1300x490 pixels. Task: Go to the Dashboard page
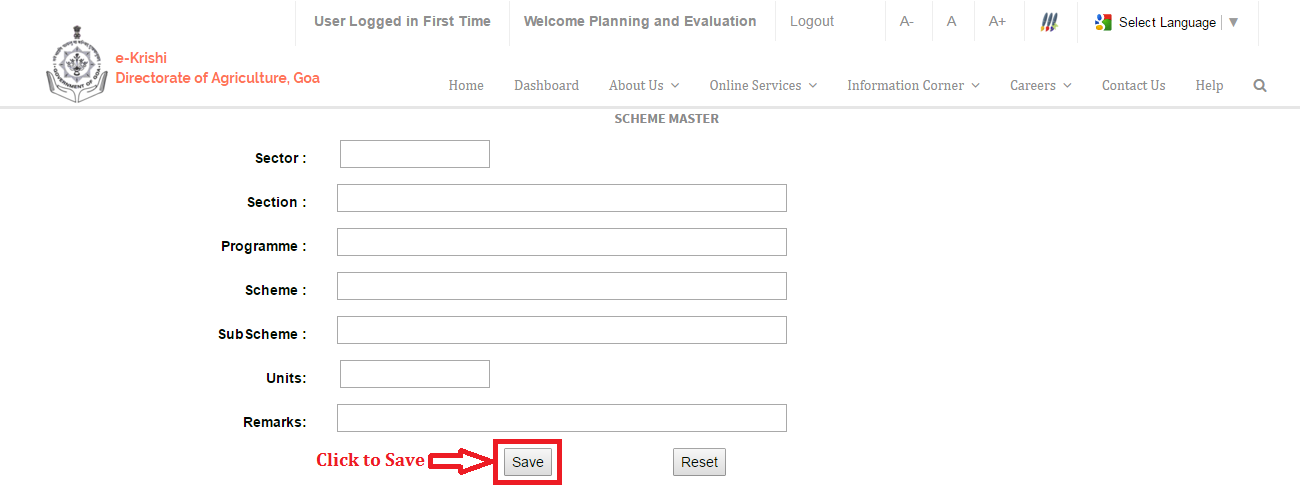[546, 86]
